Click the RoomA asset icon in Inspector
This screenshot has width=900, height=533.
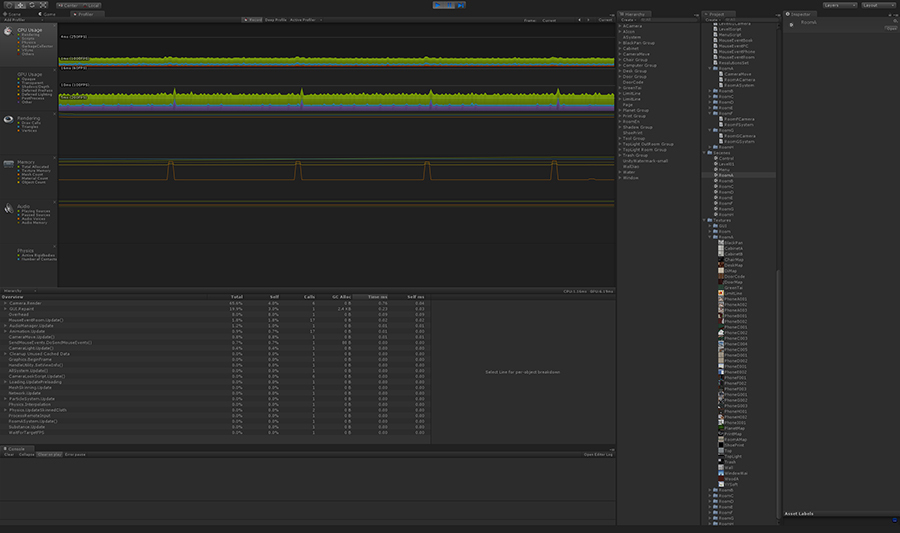pyautogui.click(x=792, y=25)
